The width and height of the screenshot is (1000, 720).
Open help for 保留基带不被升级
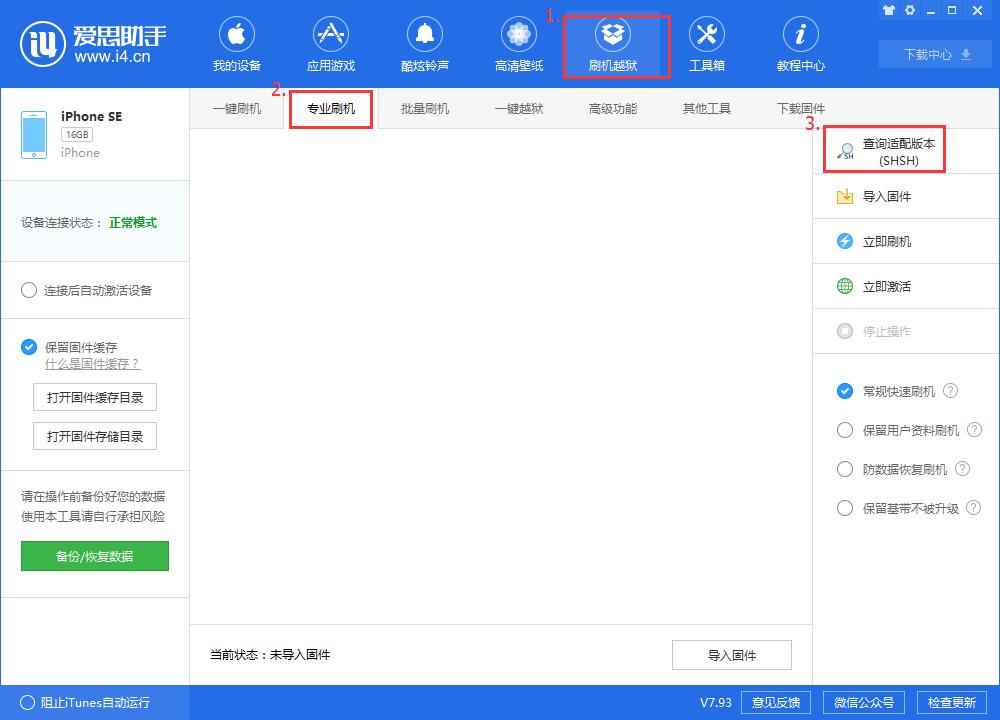[x=973, y=508]
